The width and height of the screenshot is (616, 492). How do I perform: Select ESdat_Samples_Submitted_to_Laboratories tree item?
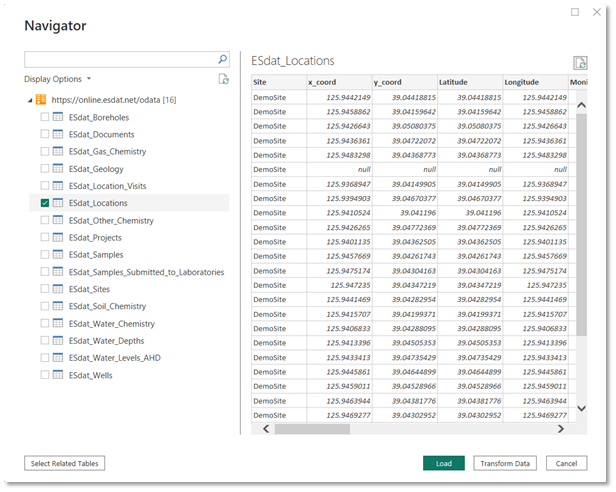(146, 272)
